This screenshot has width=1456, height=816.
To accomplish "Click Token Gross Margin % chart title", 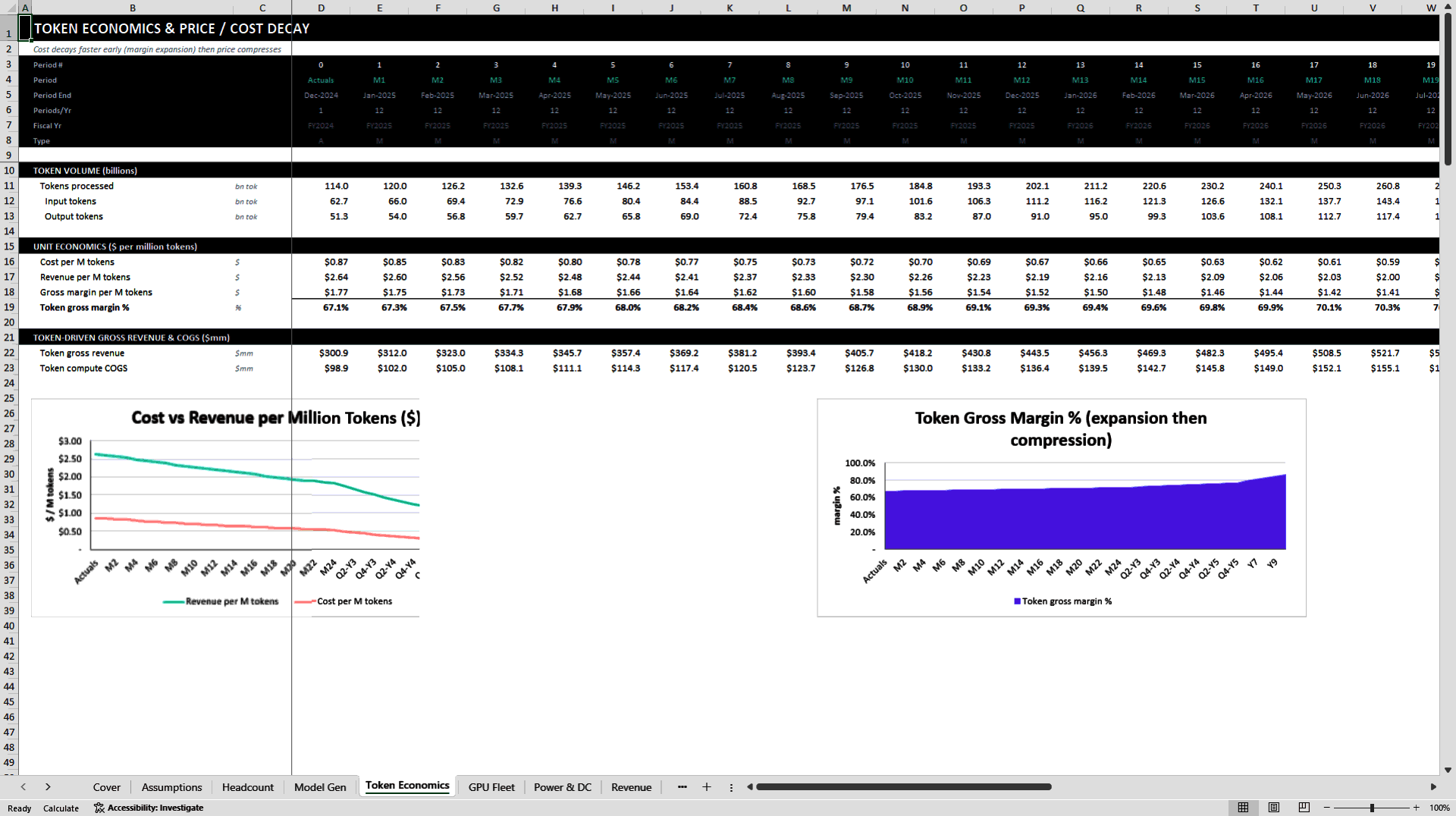I will point(1060,428).
